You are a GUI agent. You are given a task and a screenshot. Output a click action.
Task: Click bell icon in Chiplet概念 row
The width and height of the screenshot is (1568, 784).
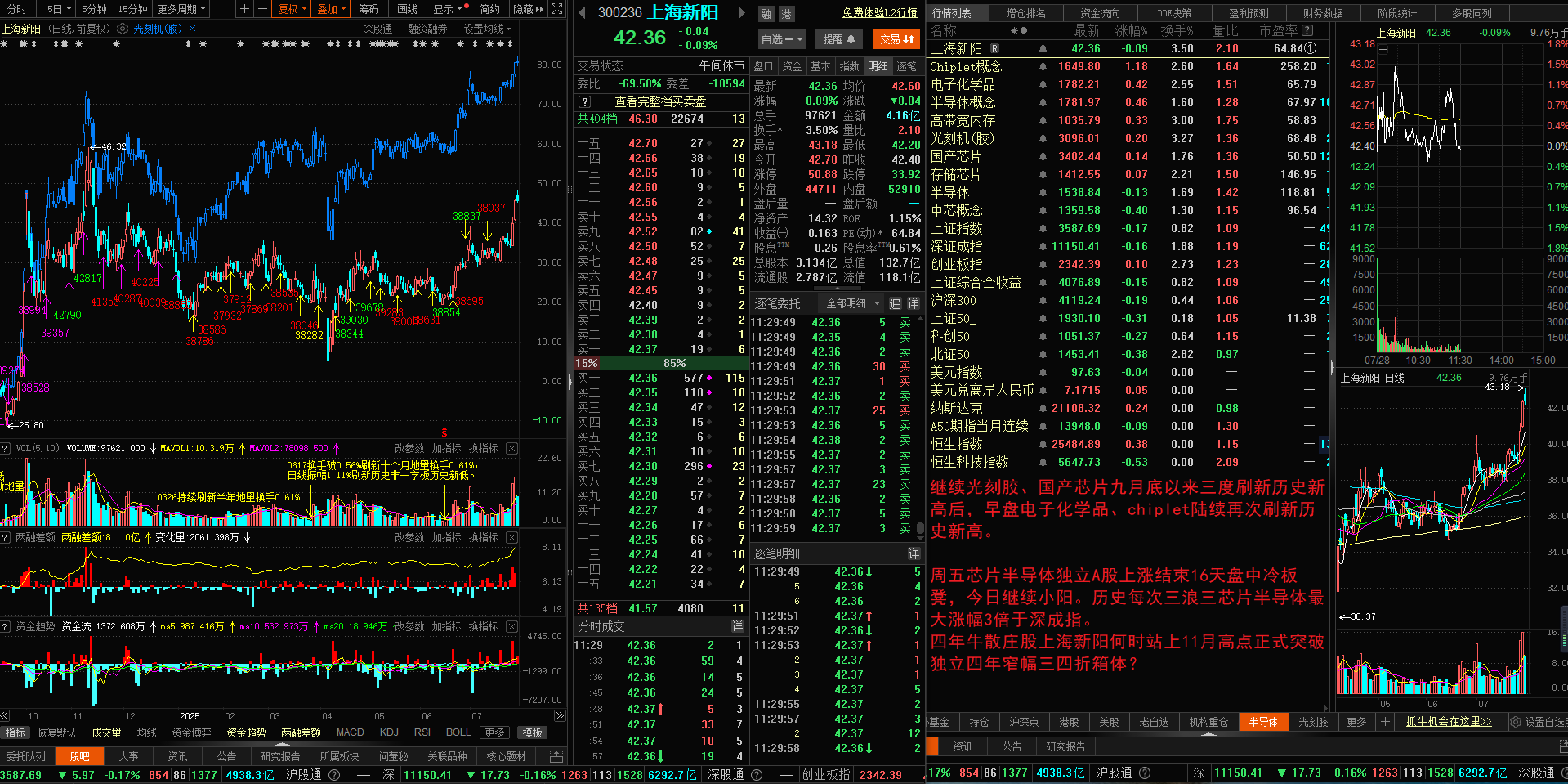1043,67
